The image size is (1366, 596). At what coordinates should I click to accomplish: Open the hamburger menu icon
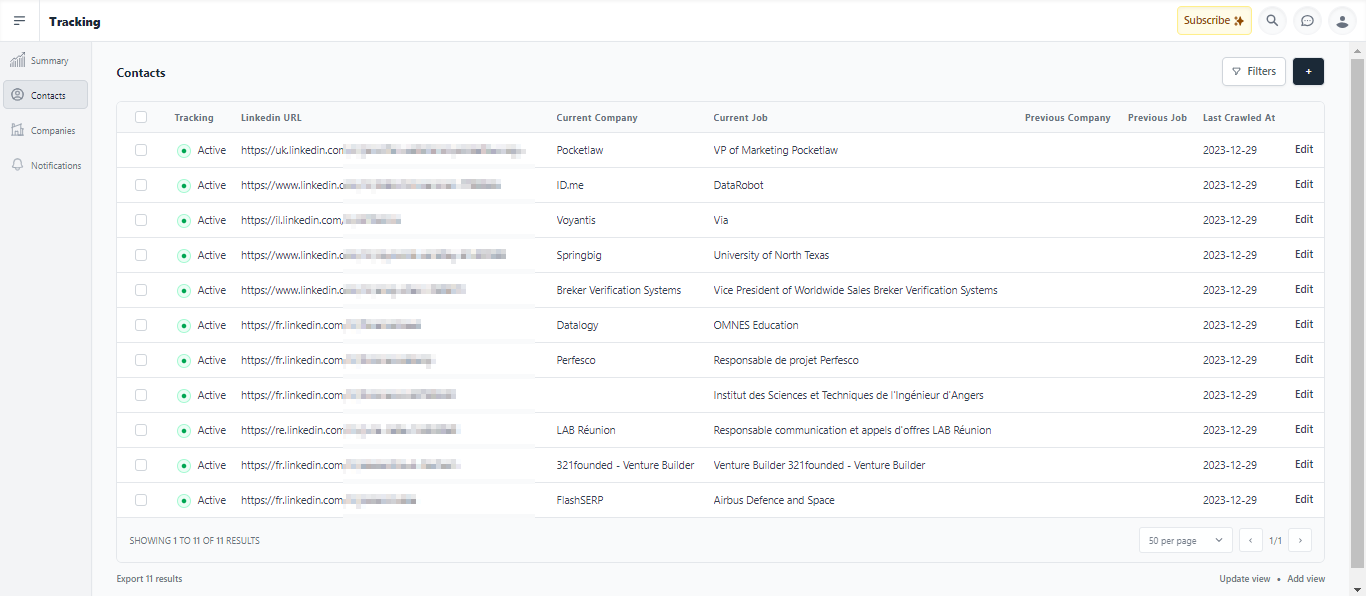click(19, 21)
